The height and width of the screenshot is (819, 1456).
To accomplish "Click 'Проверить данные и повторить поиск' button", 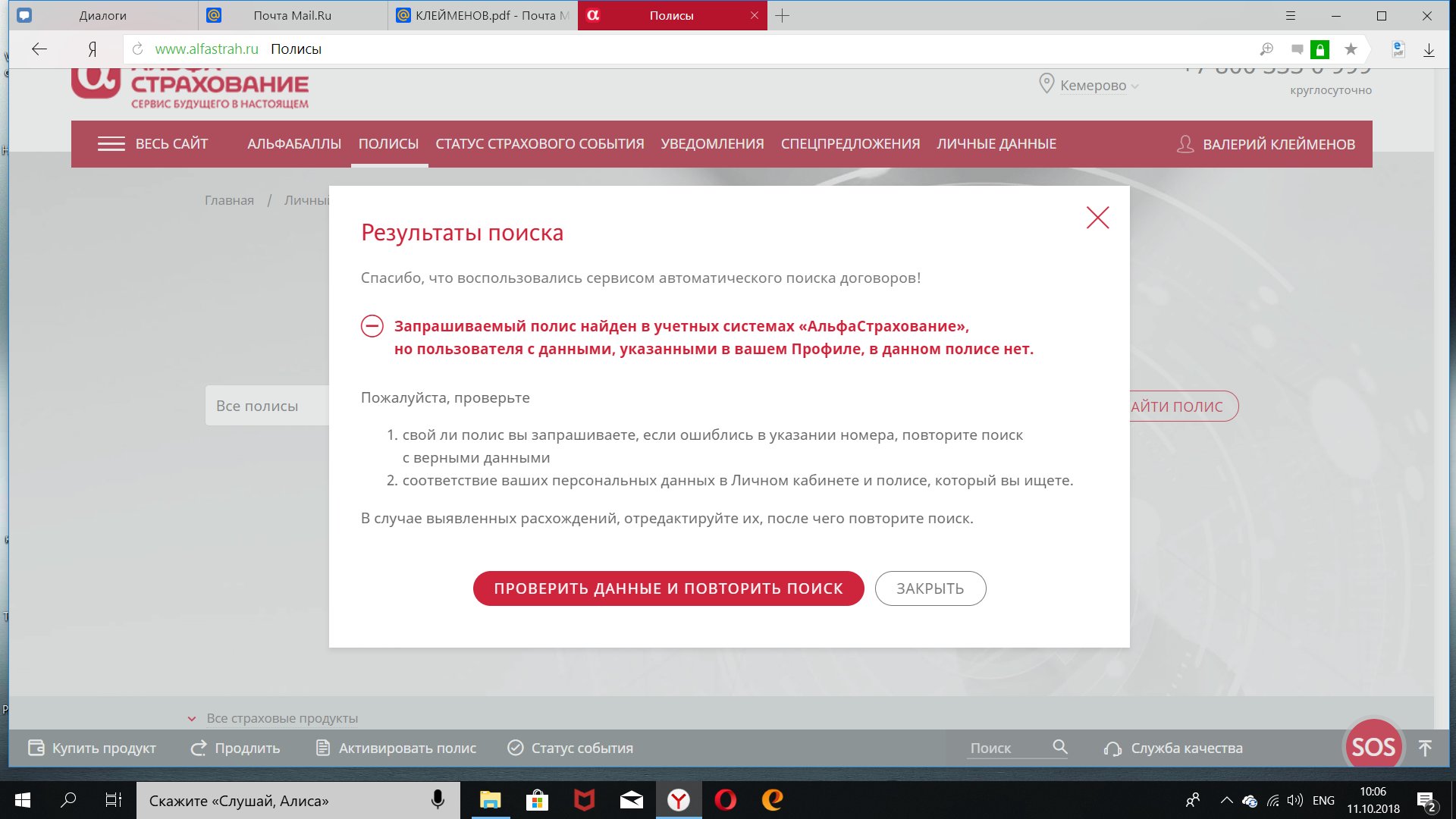I will coord(668,588).
